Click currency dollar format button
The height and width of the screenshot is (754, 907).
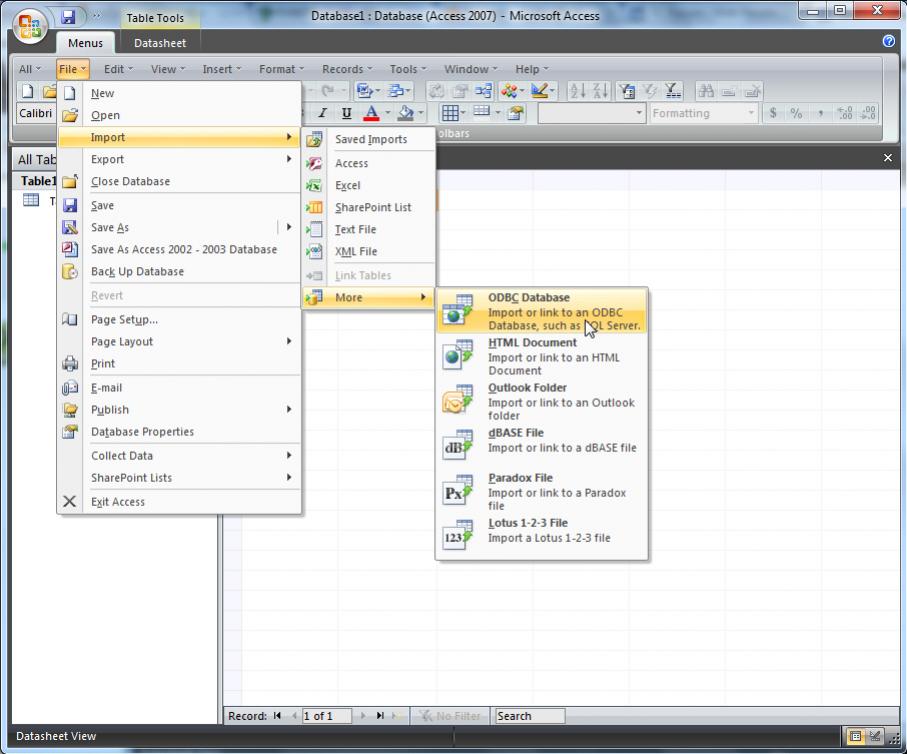point(773,113)
